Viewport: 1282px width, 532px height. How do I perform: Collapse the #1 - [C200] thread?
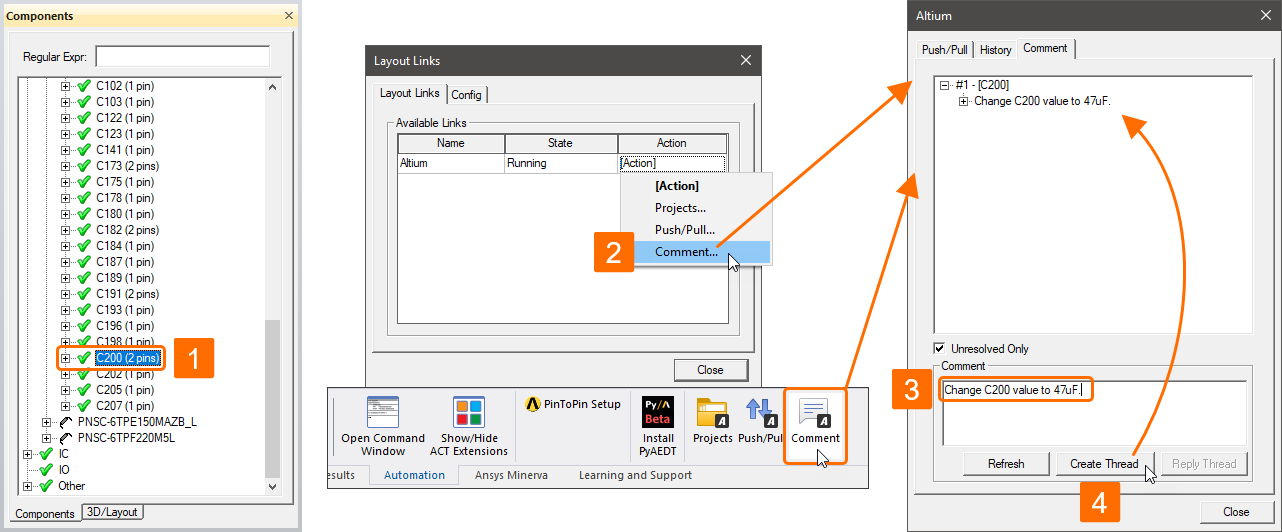pyautogui.click(x=944, y=86)
